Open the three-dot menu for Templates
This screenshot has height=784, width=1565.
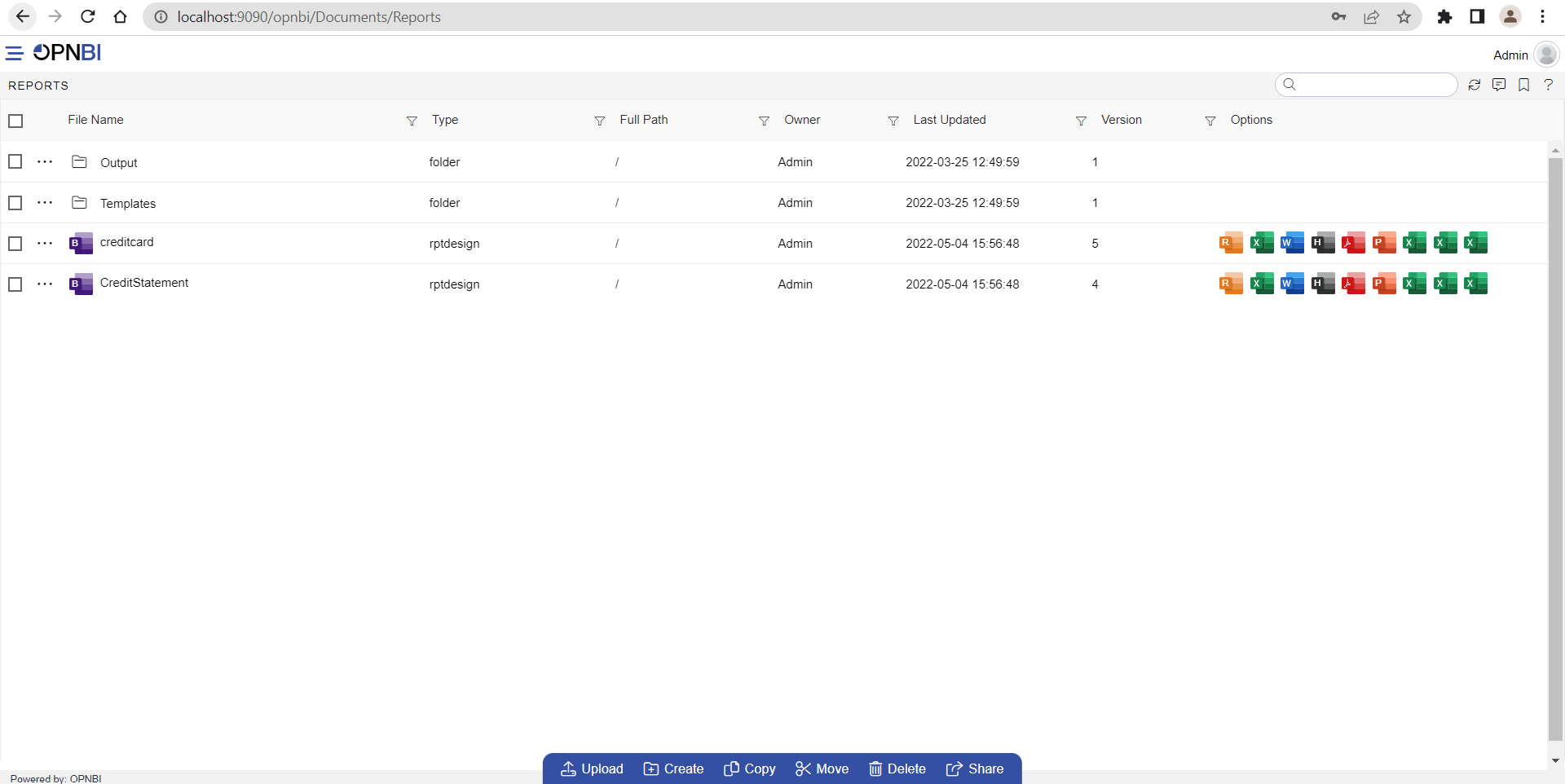[45, 202]
